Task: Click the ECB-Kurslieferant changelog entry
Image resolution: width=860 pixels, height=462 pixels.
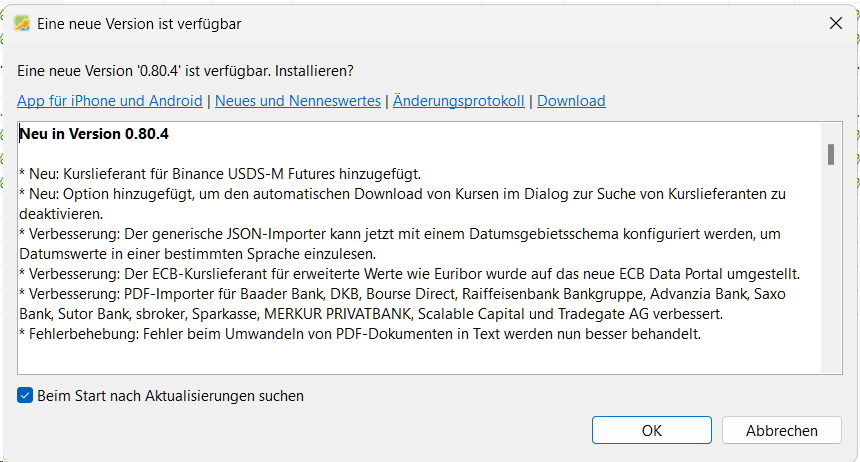Action: [x=410, y=275]
